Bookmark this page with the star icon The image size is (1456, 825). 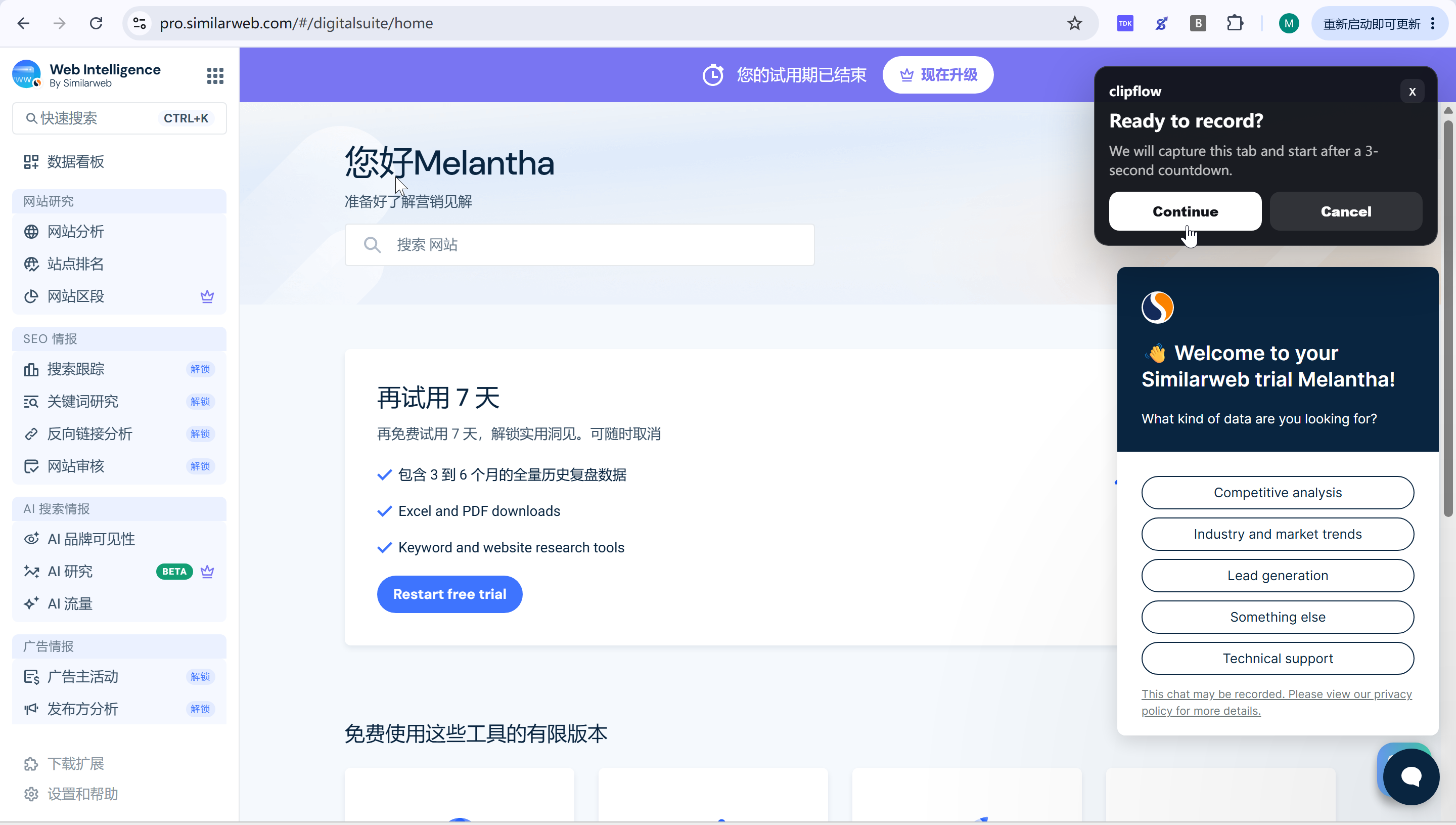coord(1074,23)
